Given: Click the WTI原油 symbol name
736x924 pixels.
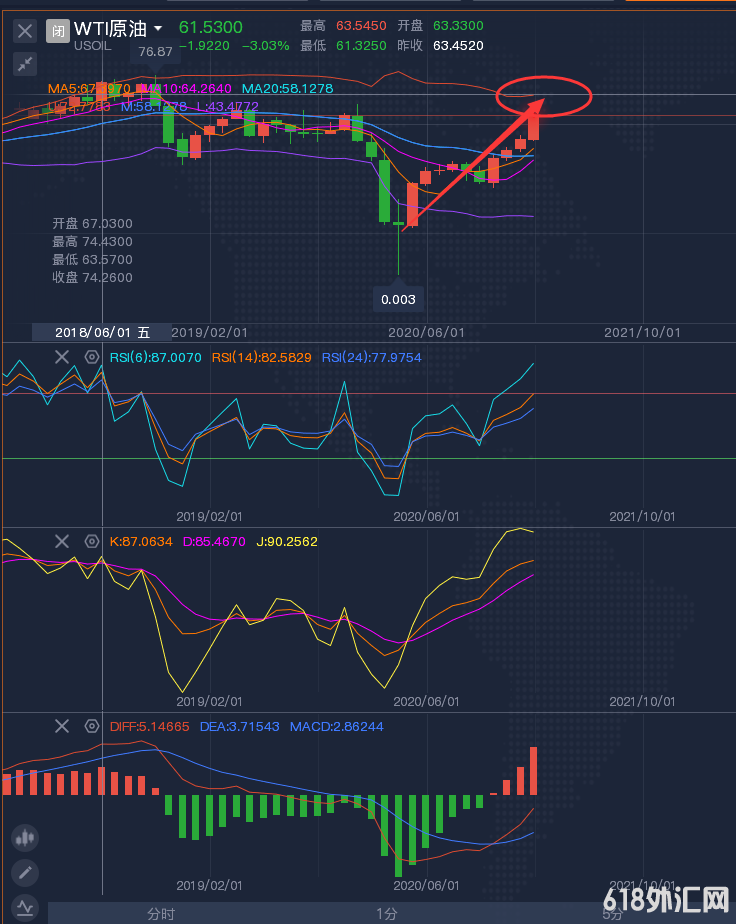Looking at the screenshot, I should pyautogui.click(x=110, y=28).
